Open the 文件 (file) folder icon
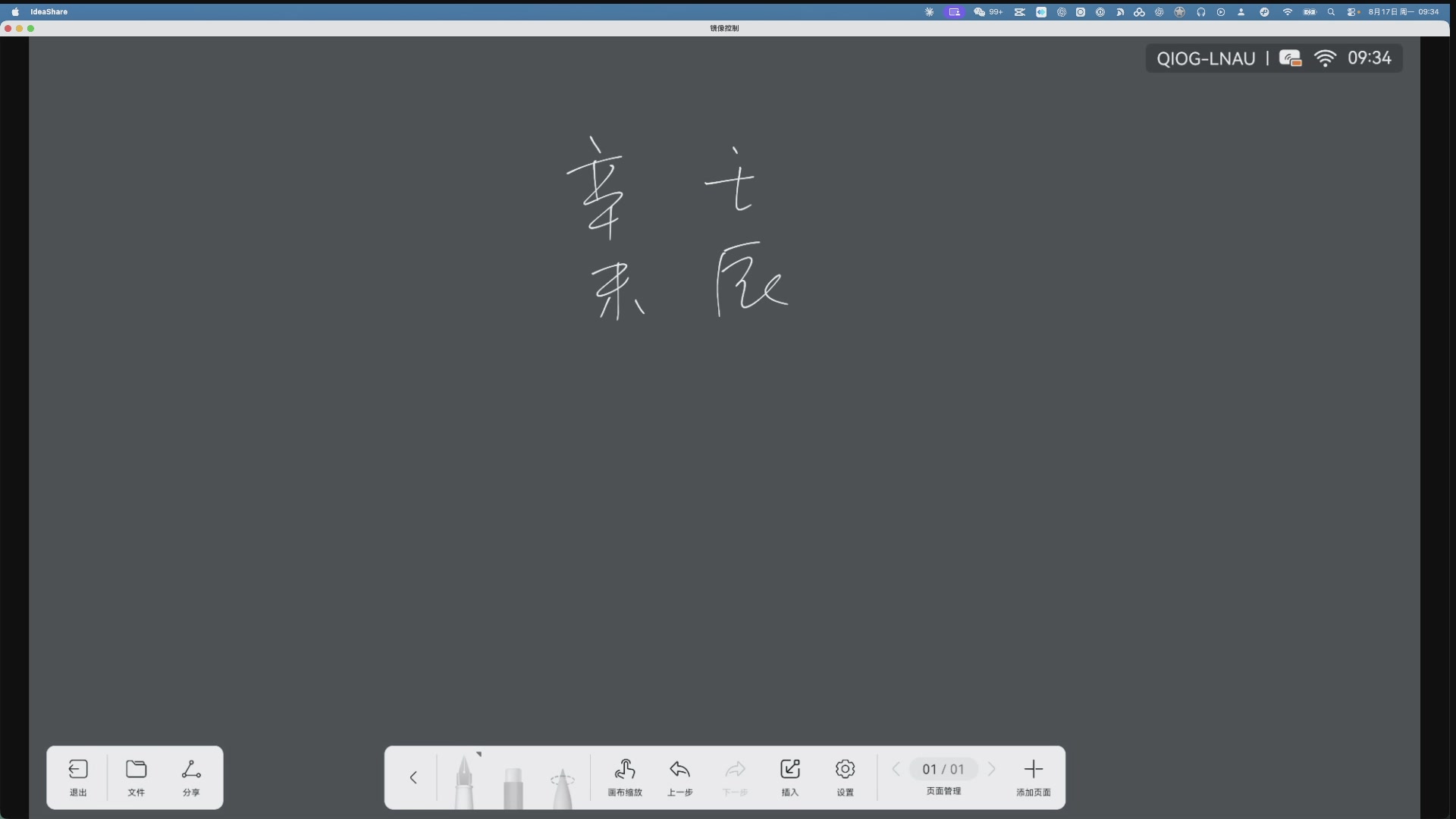This screenshot has width=1456, height=819. 136,770
